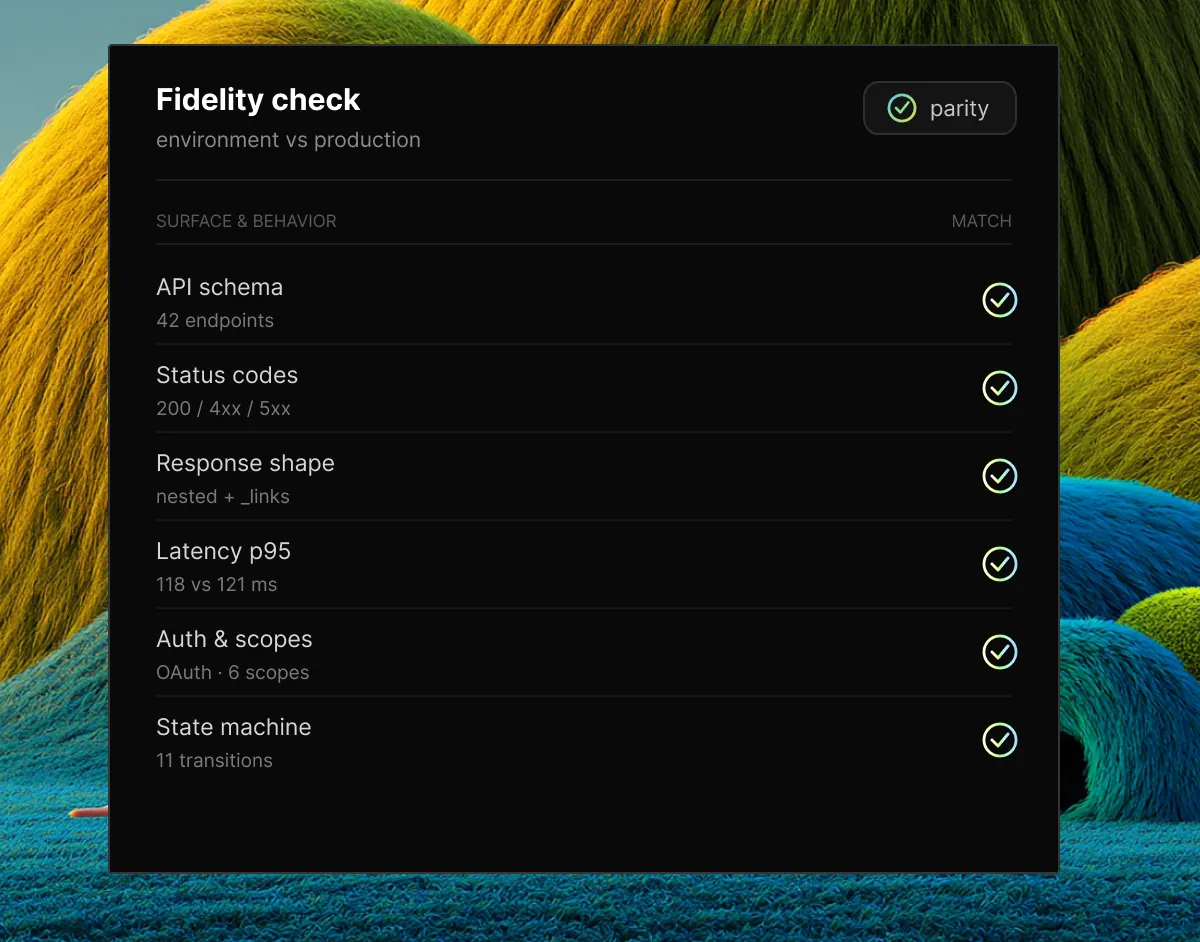The image size is (1200, 942).
Task: Click the SURFACE & BEHAVIOR column header
Action: [246, 221]
